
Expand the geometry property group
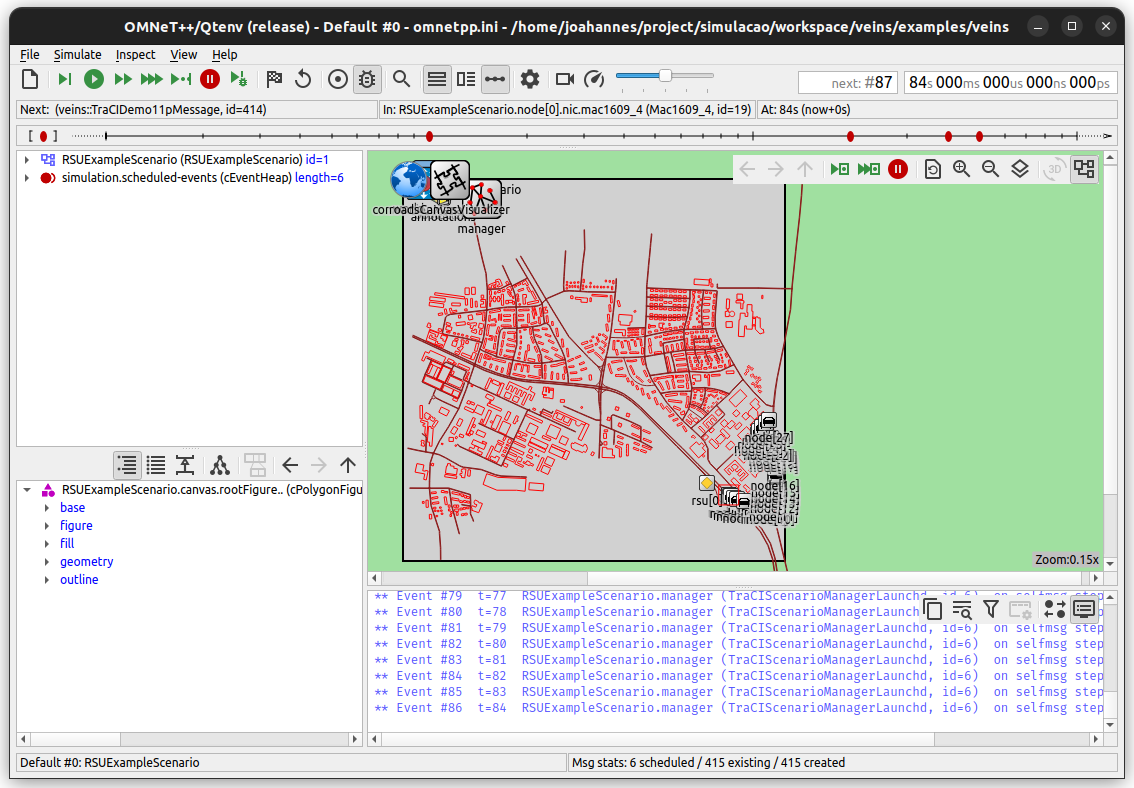click(47, 562)
